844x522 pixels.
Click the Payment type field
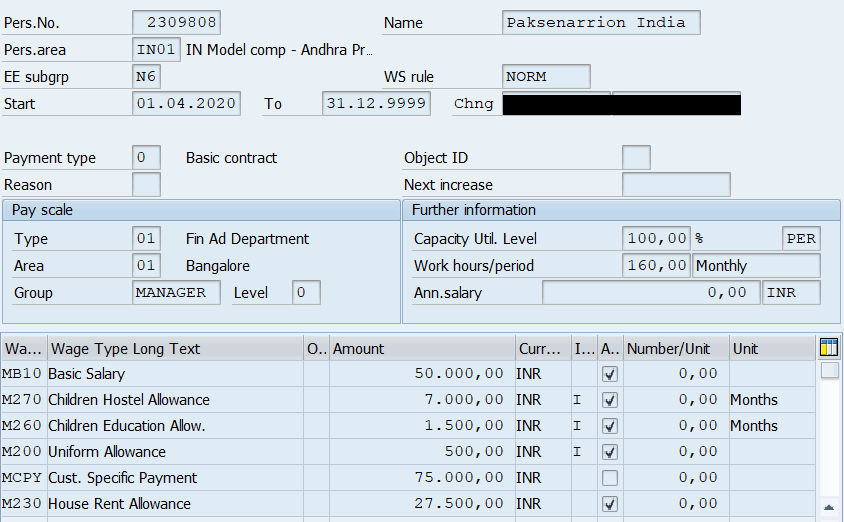click(x=146, y=158)
